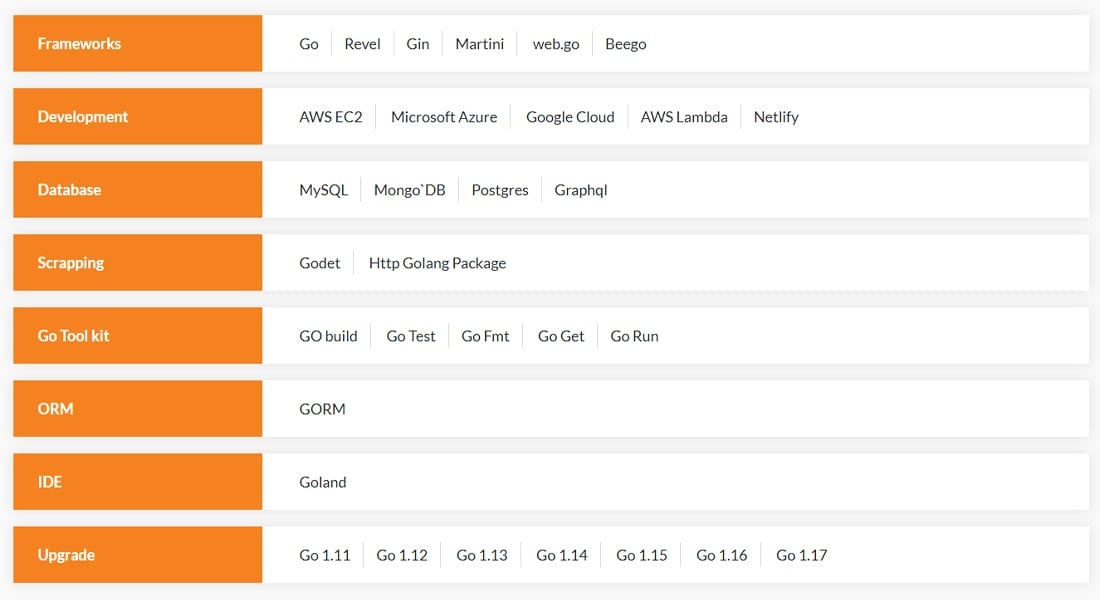Click the Mongo`DB entry
1100x600 pixels.
410,190
